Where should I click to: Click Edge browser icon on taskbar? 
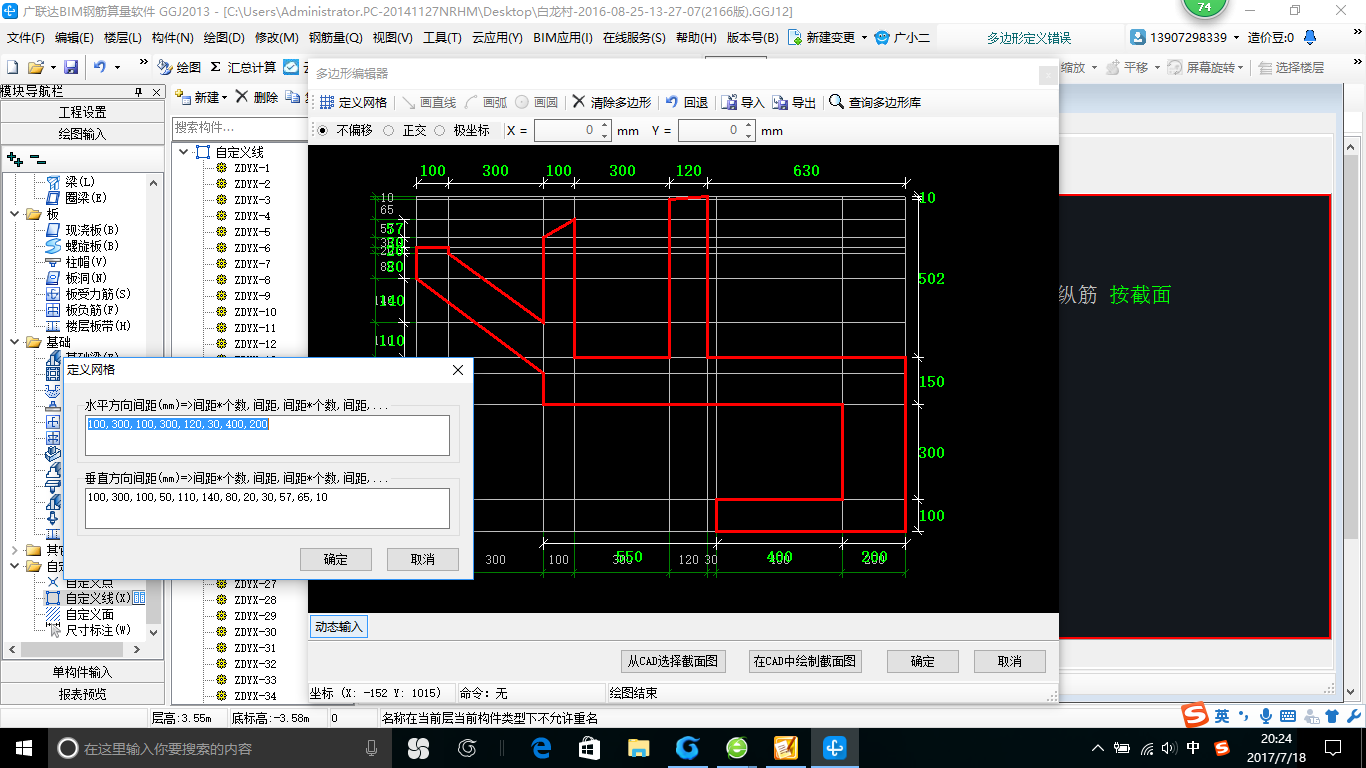coord(542,747)
